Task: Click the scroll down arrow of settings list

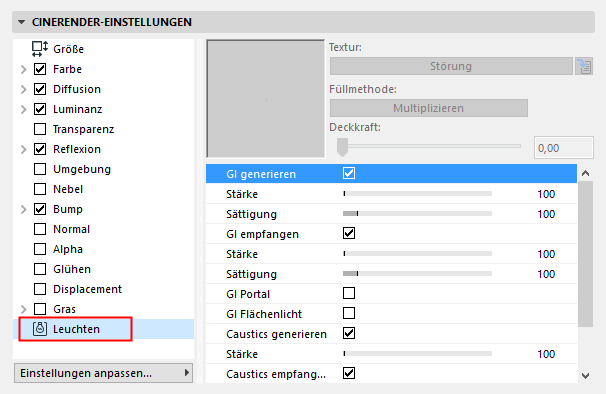Action: tap(586, 375)
